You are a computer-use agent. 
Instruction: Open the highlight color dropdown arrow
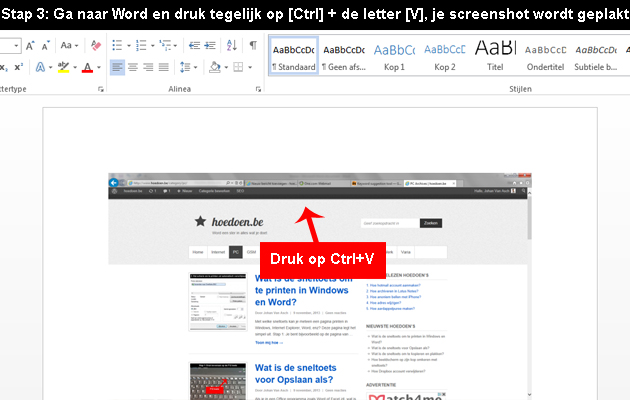tap(75, 67)
